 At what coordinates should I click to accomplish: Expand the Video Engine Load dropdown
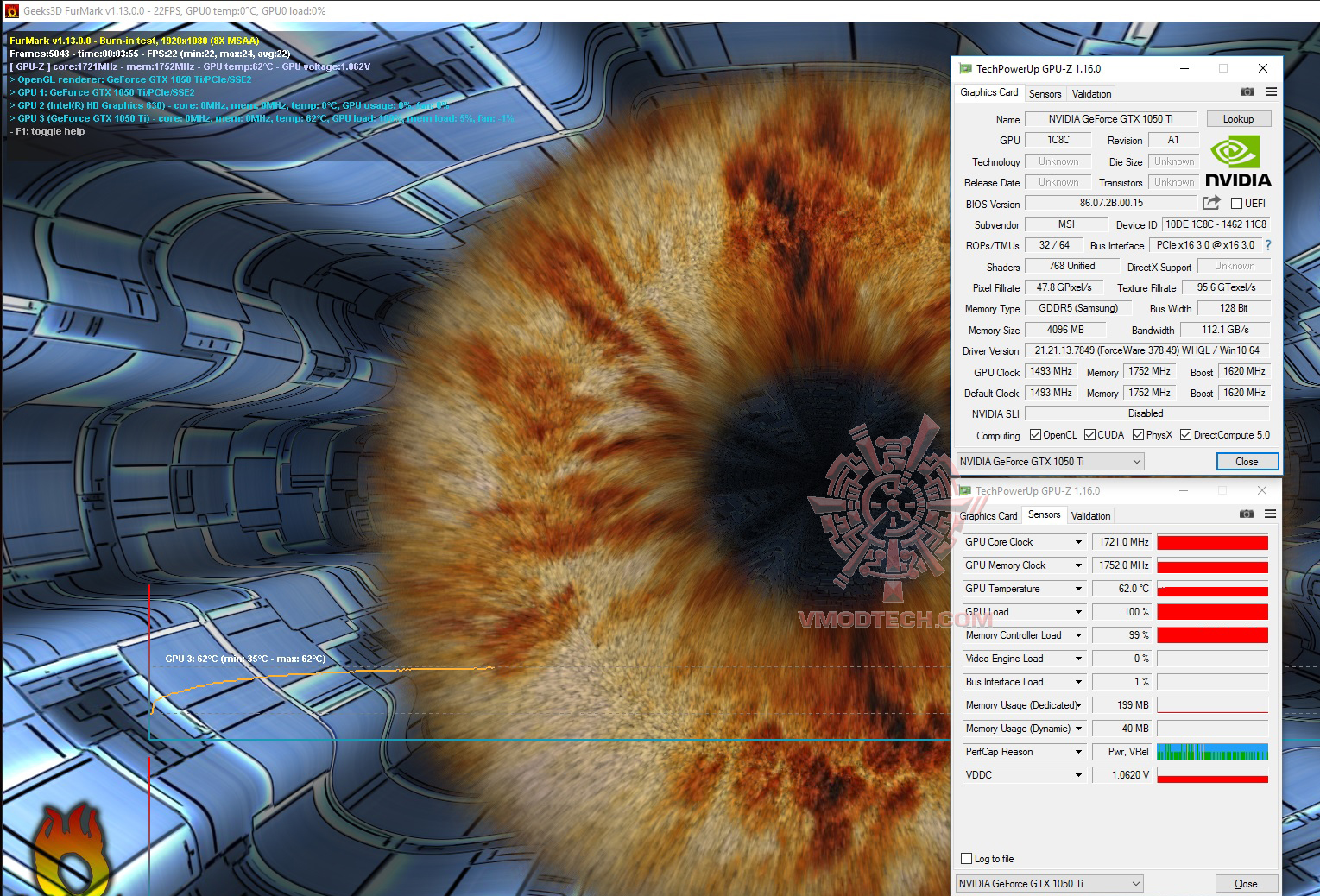coord(1078,659)
